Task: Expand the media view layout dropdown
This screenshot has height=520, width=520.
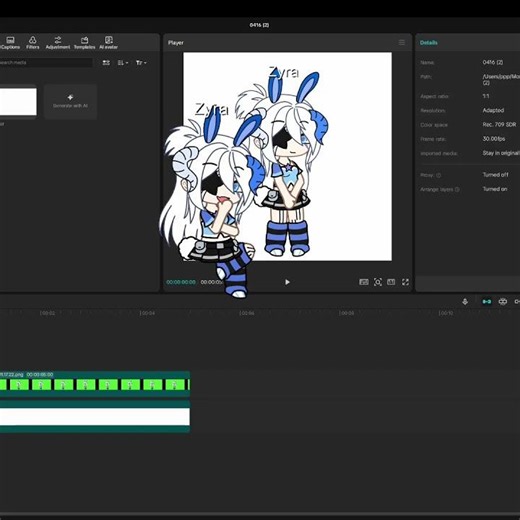Action: point(123,63)
